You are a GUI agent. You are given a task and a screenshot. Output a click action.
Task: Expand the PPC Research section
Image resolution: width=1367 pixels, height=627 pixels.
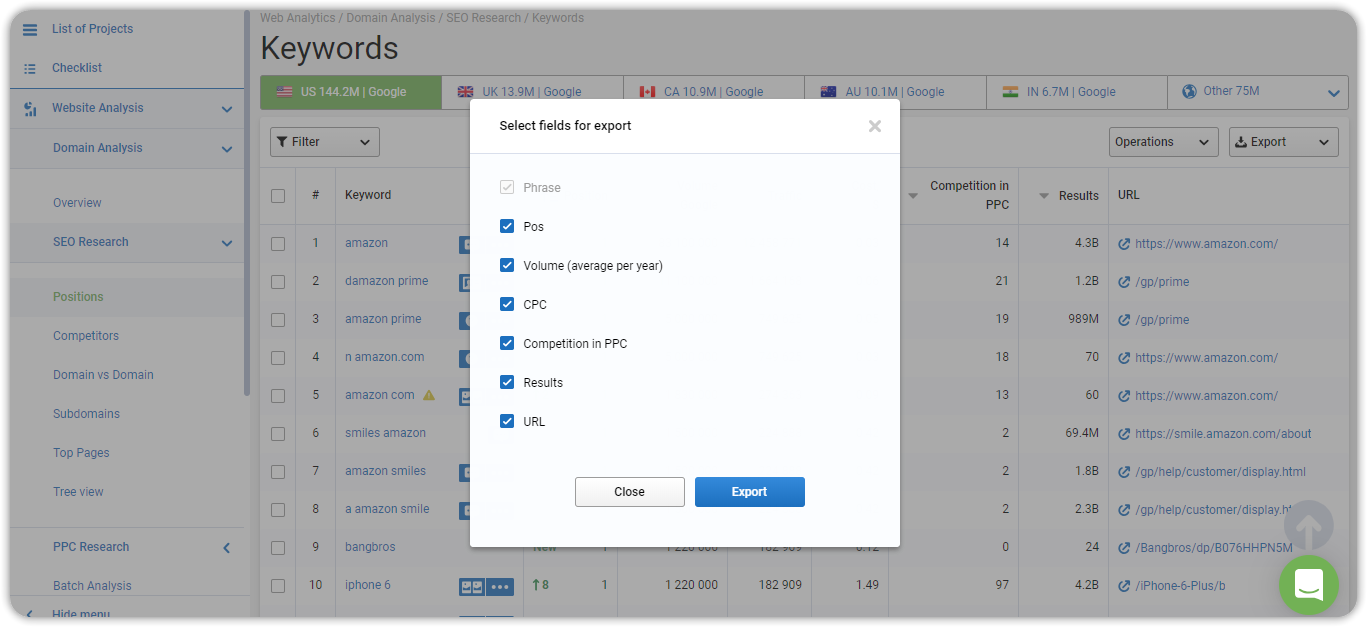coord(227,548)
